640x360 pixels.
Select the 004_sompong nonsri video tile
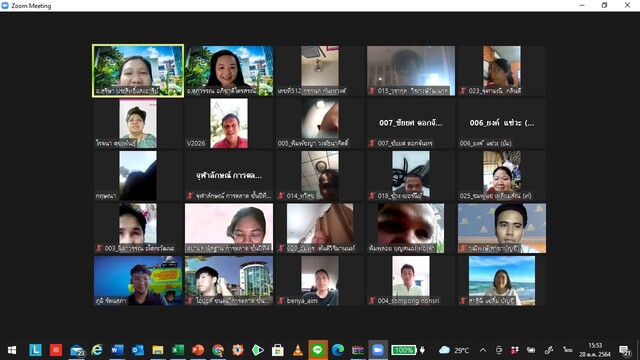[x=411, y=281]
